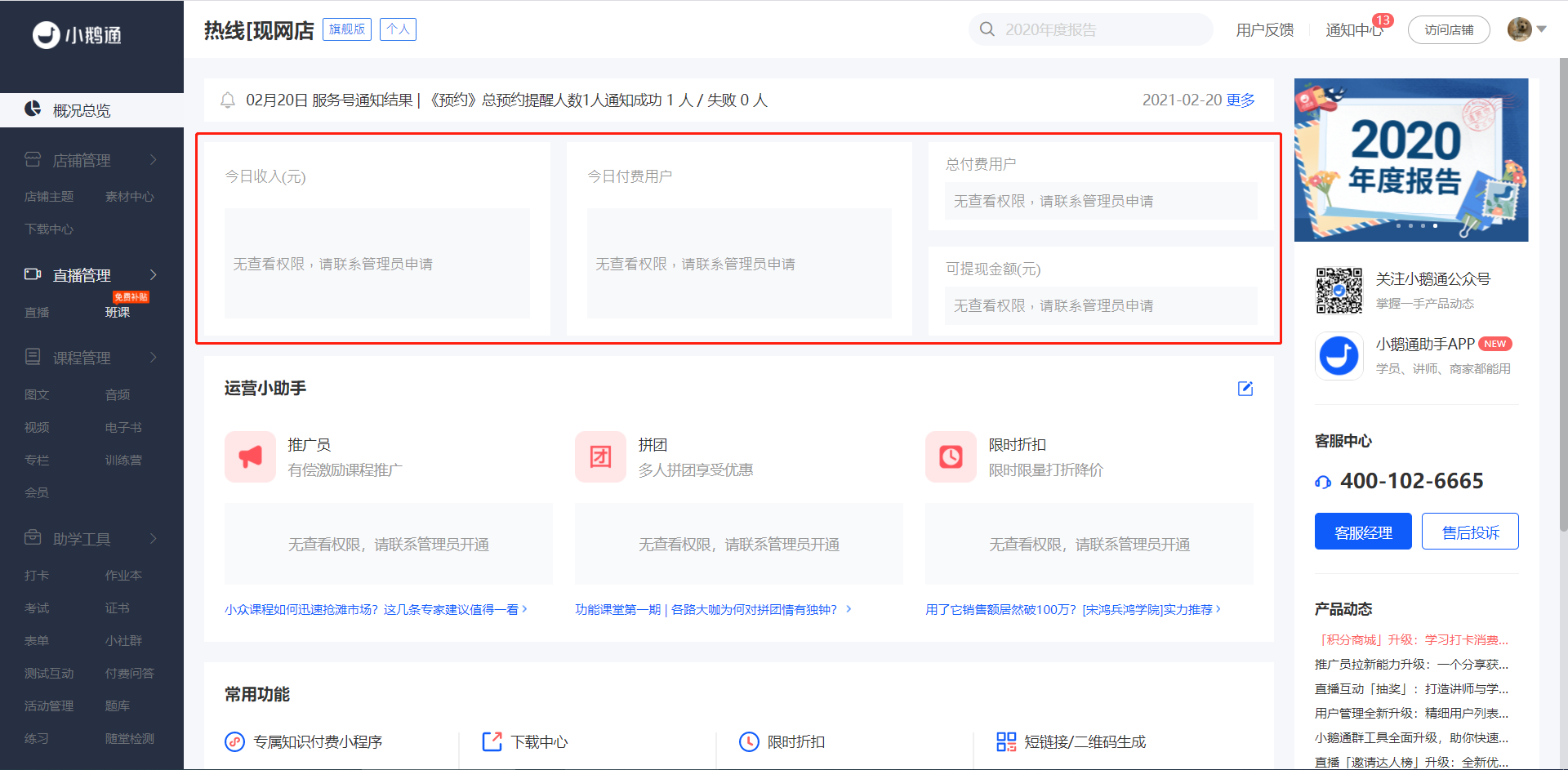Click the 短链接/二维码生成 QR icon
This screenshot has width=1568, height=770.
pyautogui.click(x=1006, y=741)
